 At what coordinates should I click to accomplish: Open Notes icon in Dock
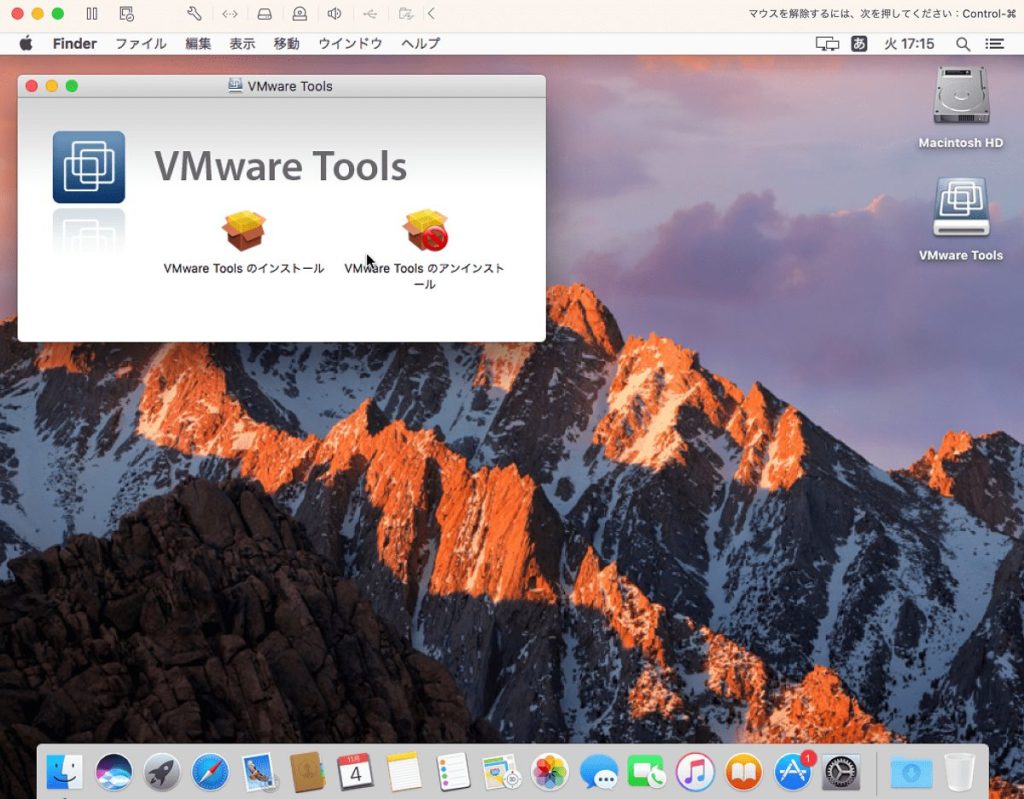pyautogui.click(x=404, y=771)
